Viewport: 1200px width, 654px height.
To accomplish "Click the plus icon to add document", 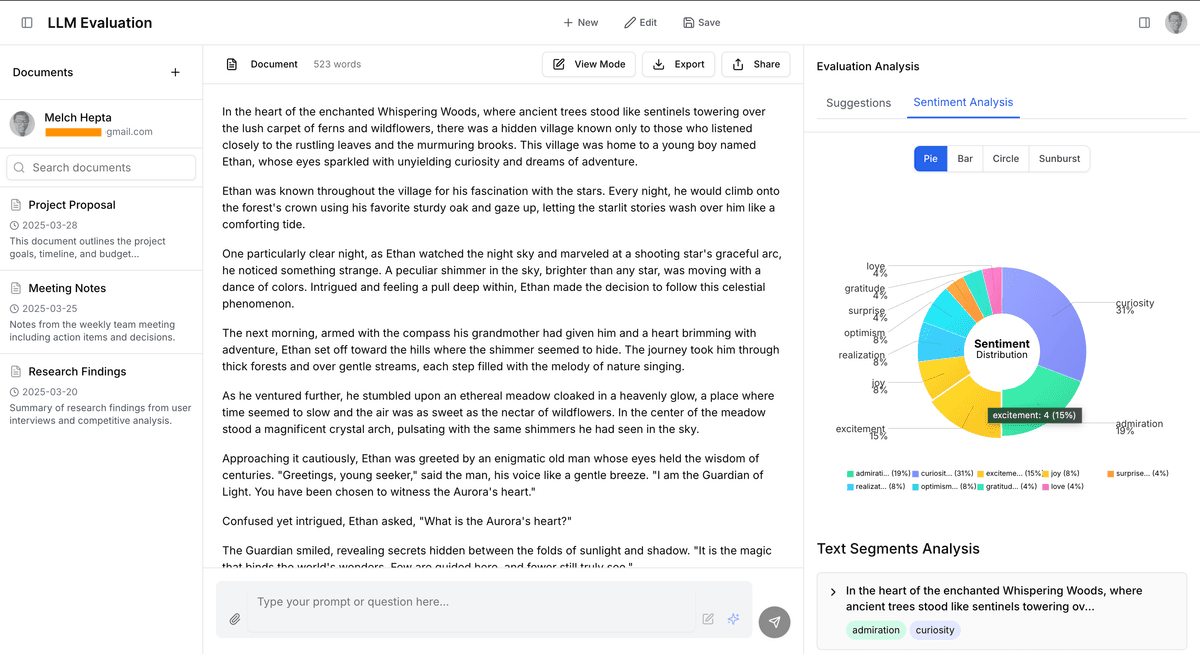I will (x=176, y=72).
